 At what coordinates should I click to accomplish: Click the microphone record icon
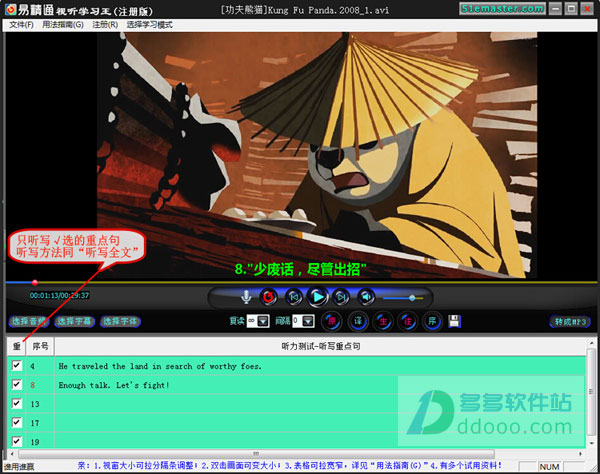246,297
